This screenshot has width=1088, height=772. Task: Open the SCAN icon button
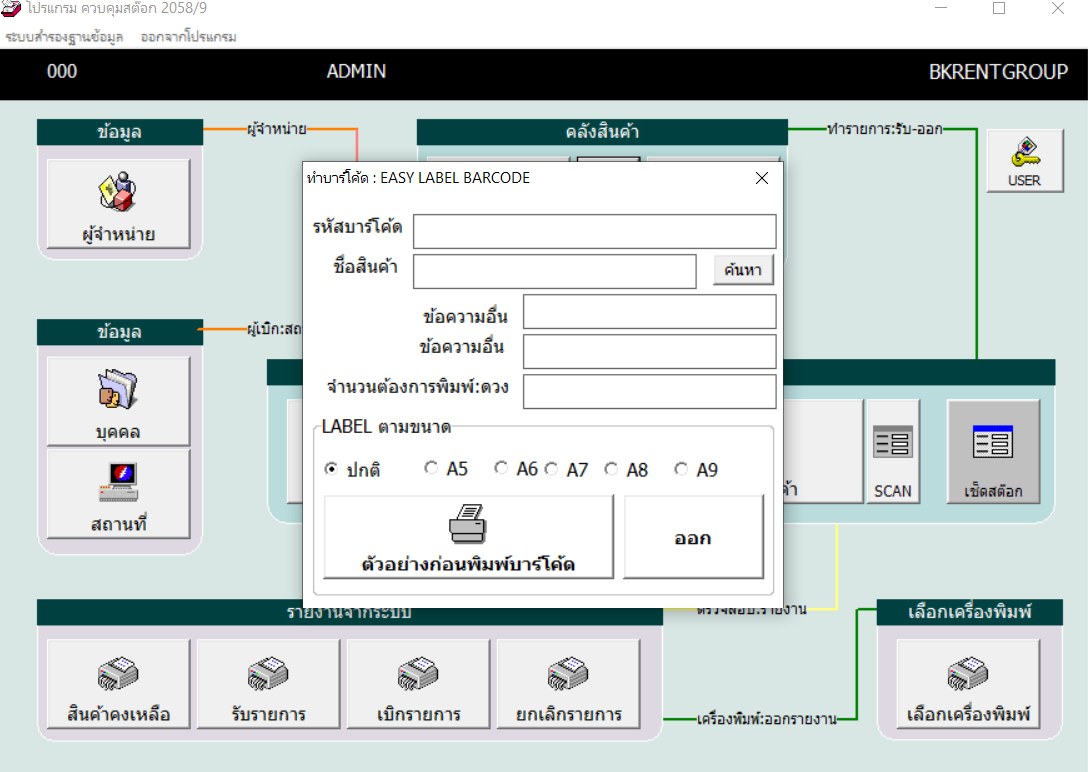(892, 452)
